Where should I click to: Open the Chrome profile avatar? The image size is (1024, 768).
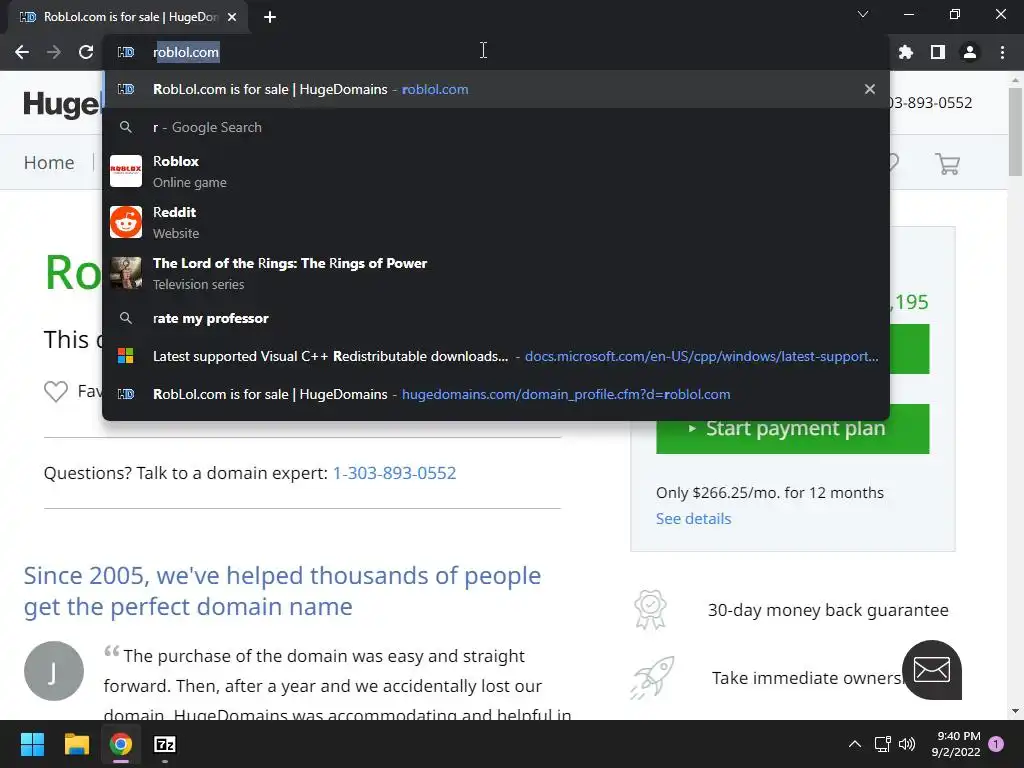(970, 52)
